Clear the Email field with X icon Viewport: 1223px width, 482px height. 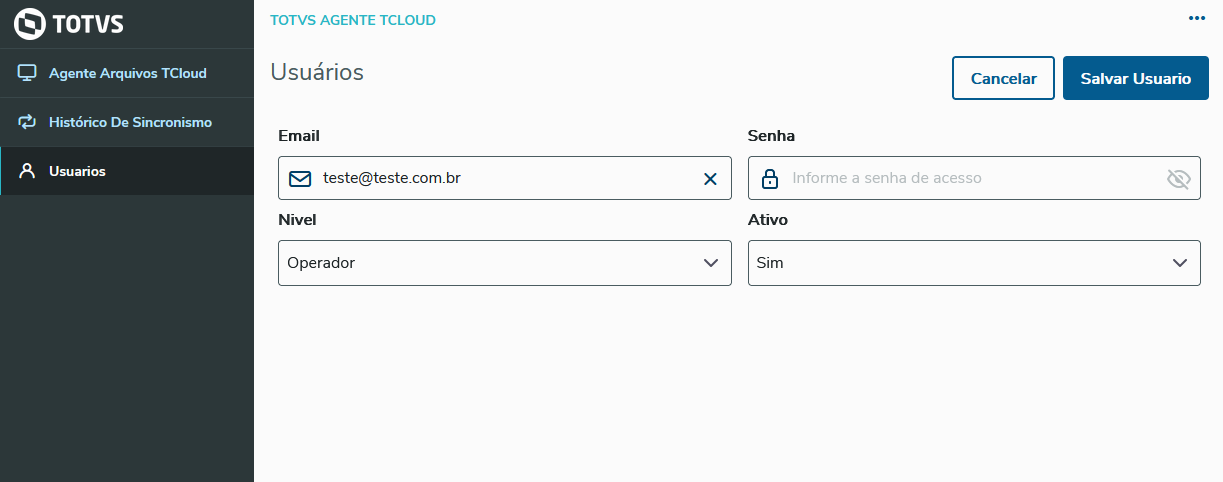pyautogui.click(x=710, y=179)
